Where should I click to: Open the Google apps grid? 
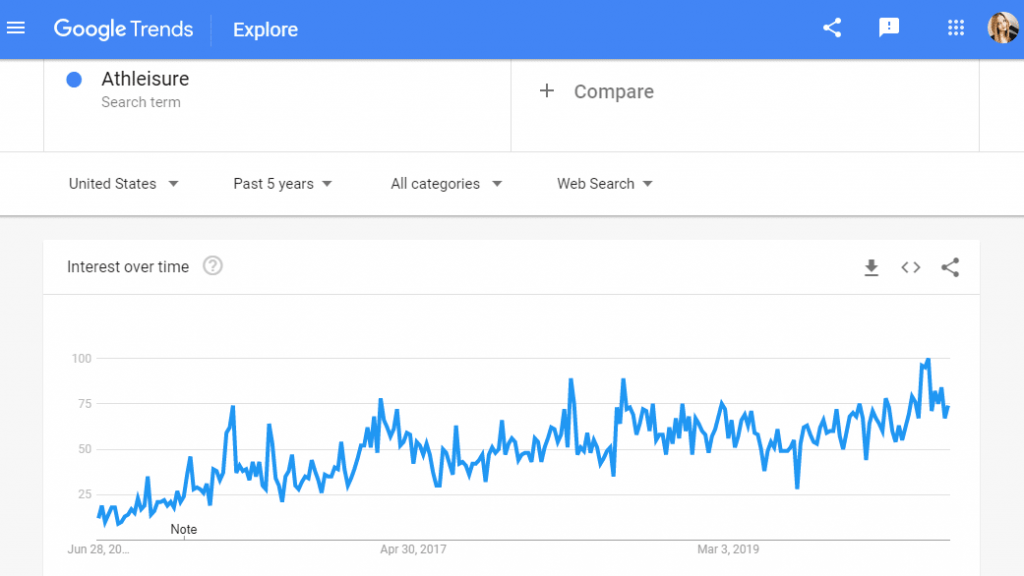(x=955, y=27)
